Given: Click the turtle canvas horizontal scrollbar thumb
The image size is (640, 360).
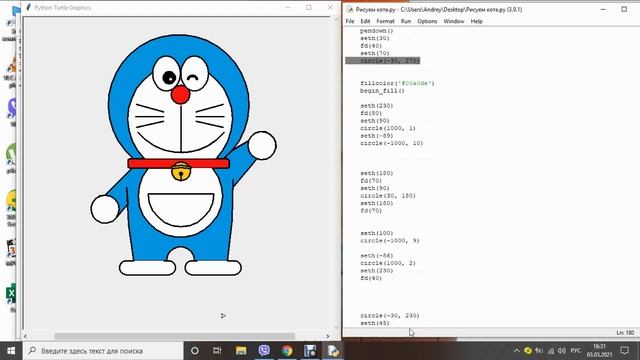Looking at the screenshot, I should click(x=175, y=336).
